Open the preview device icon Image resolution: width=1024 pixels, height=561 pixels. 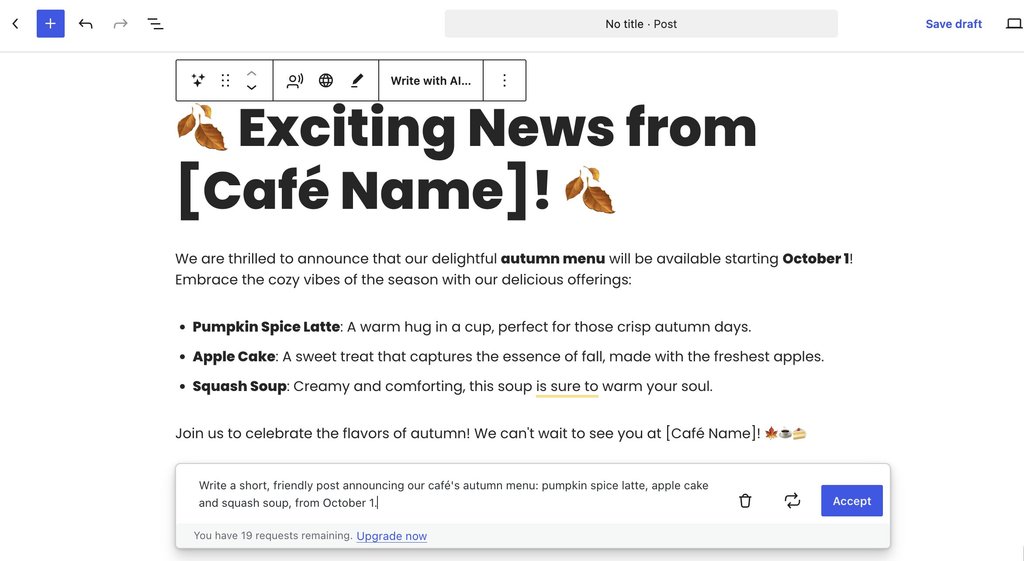click(x=1014, y=24)
